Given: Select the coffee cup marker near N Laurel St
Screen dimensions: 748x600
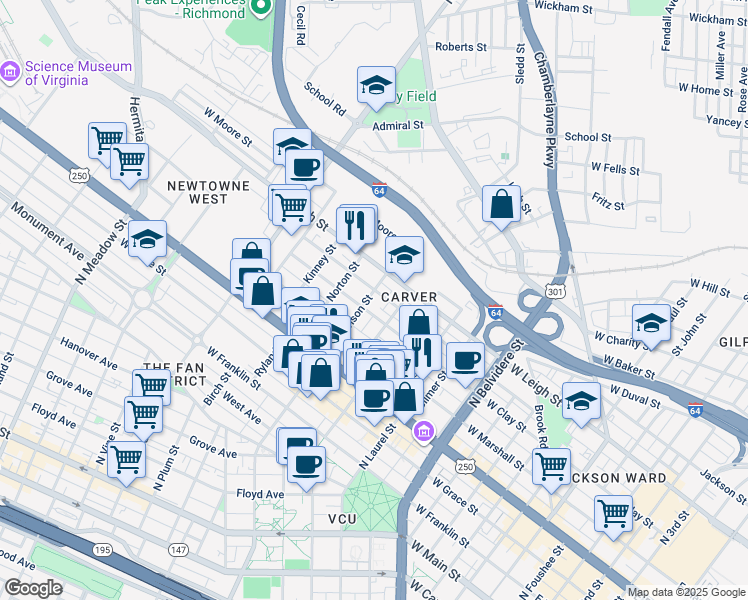Looking at the screenshot, I should 374,400.
